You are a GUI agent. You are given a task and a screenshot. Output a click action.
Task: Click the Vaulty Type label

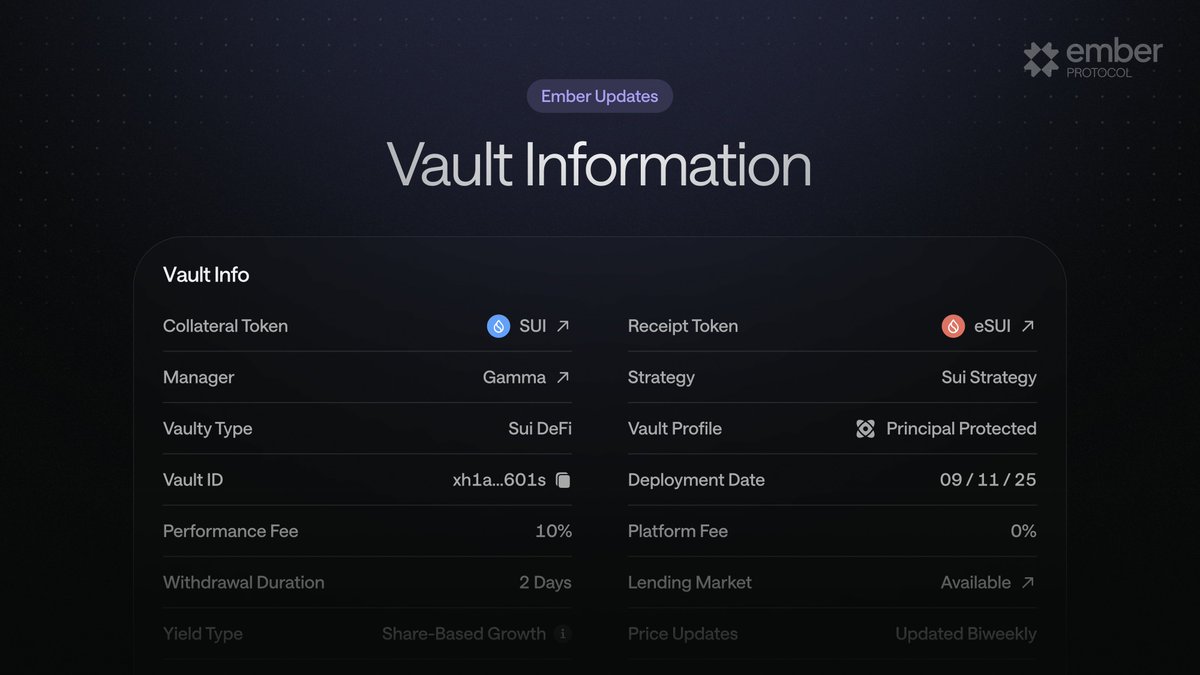pyautogui.click(x=207, y=428)
